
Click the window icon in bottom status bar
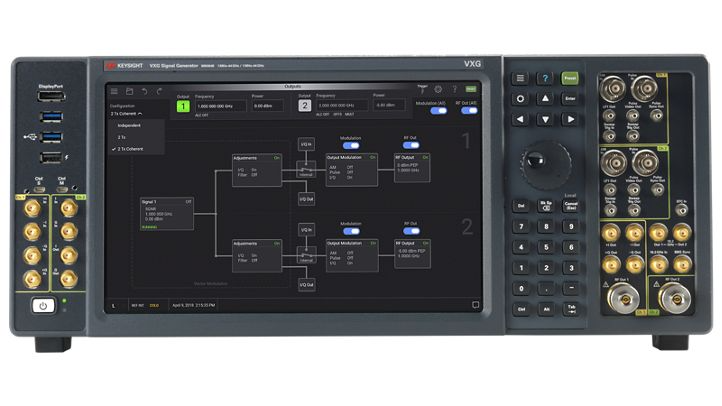(475, 303)
